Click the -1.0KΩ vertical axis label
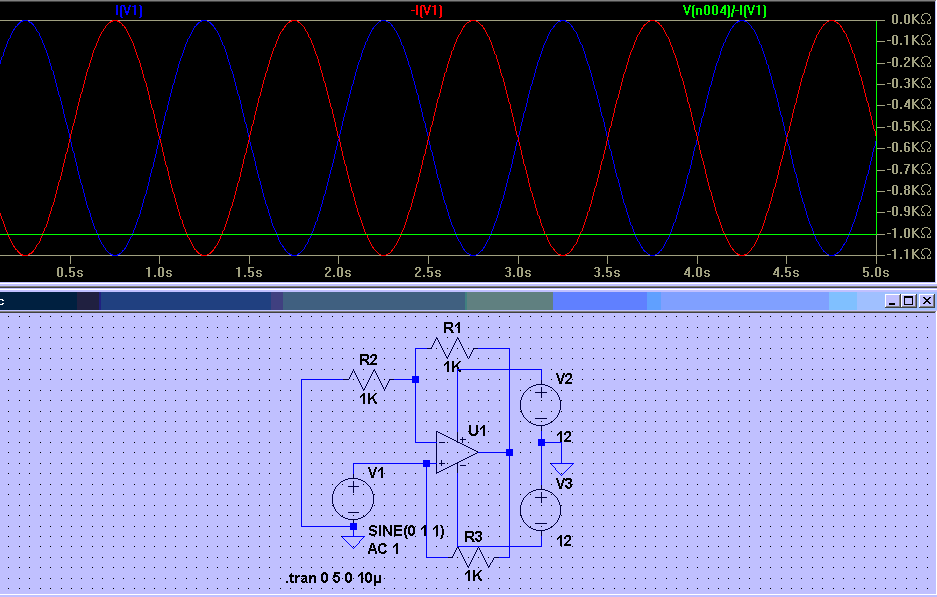This screenshot has height=597, width=937. (x=910, y=233)
